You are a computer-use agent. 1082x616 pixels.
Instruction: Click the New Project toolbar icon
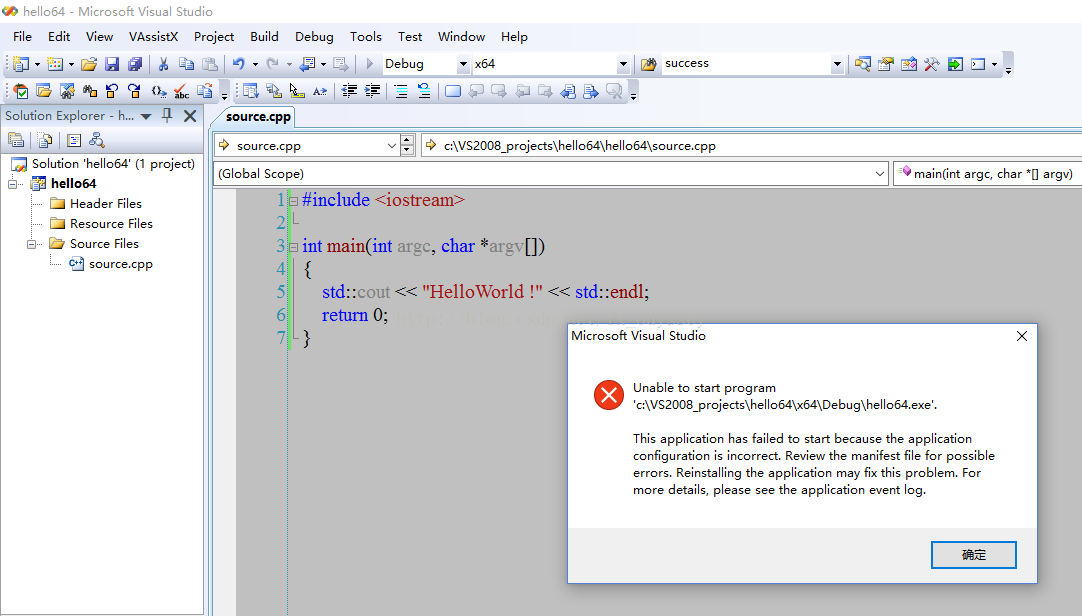point(21,64)
